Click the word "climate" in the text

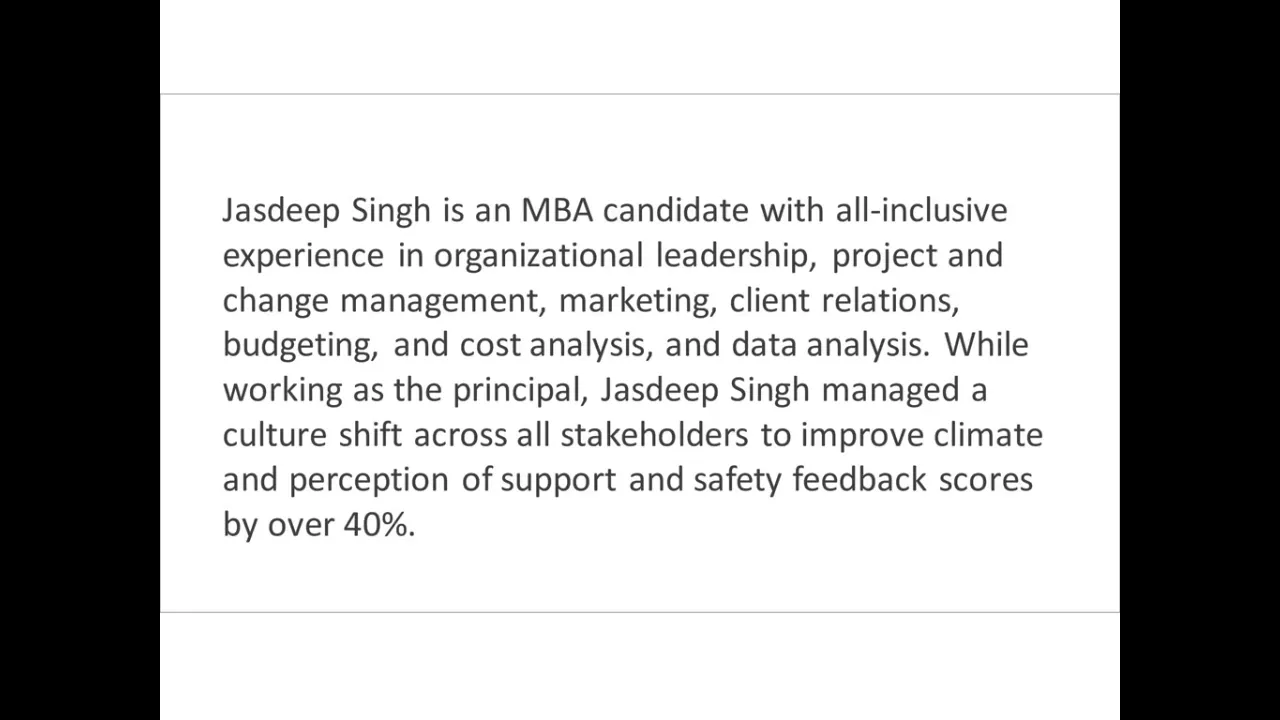[988, 434]
